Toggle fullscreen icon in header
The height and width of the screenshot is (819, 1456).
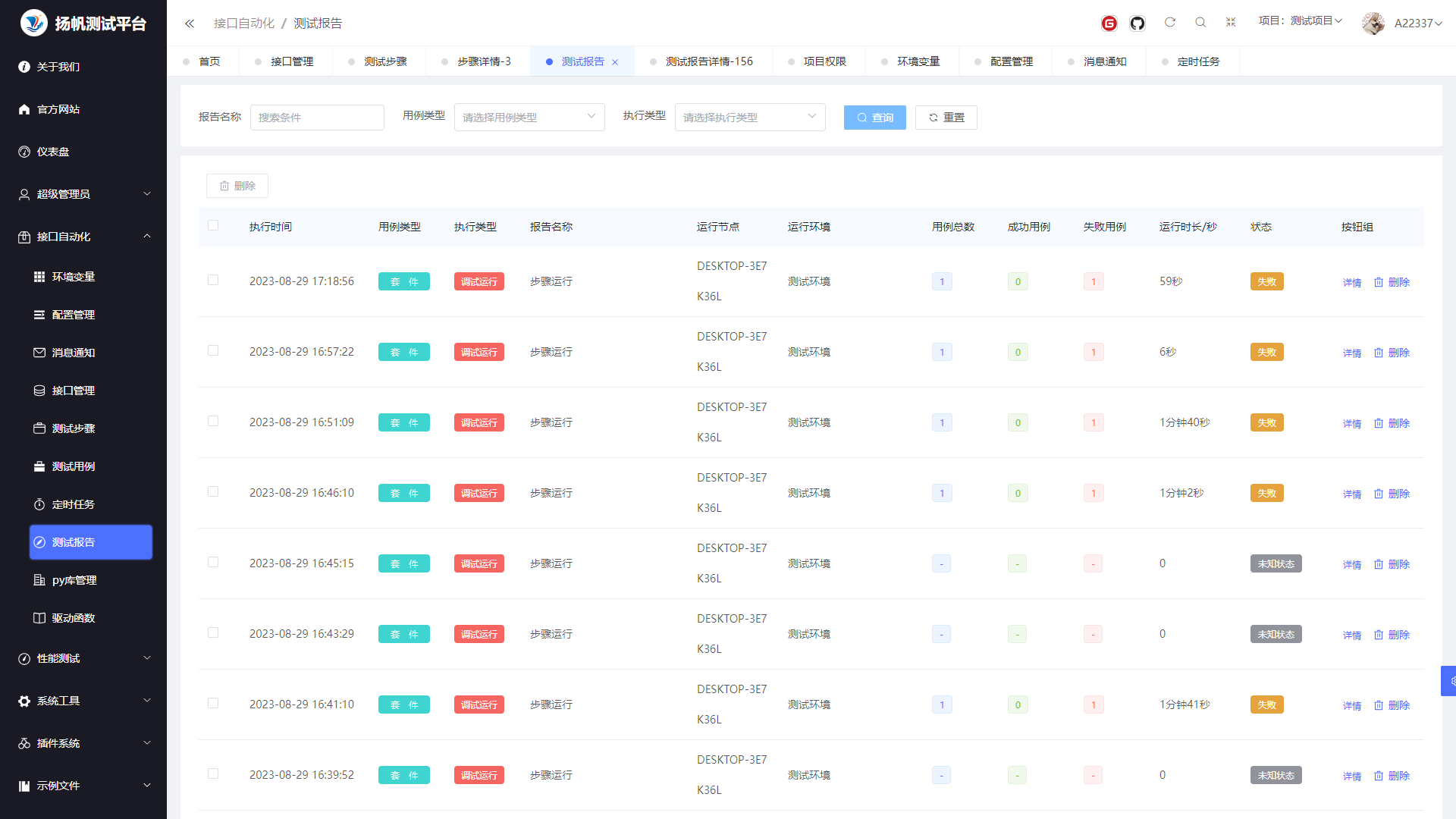1230,23
